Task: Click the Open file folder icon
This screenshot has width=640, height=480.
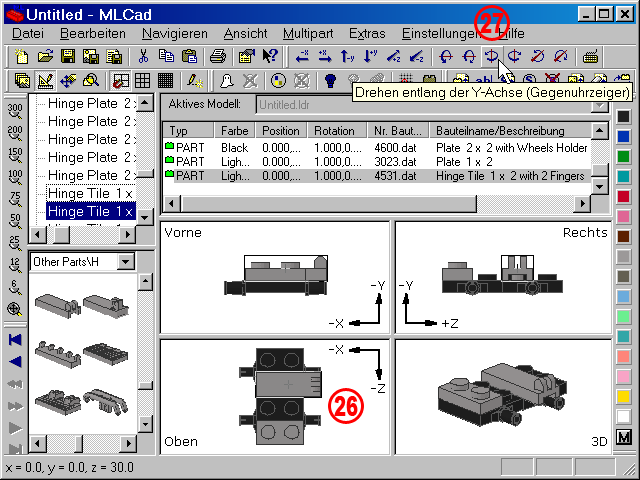Action: pos(45,56)
